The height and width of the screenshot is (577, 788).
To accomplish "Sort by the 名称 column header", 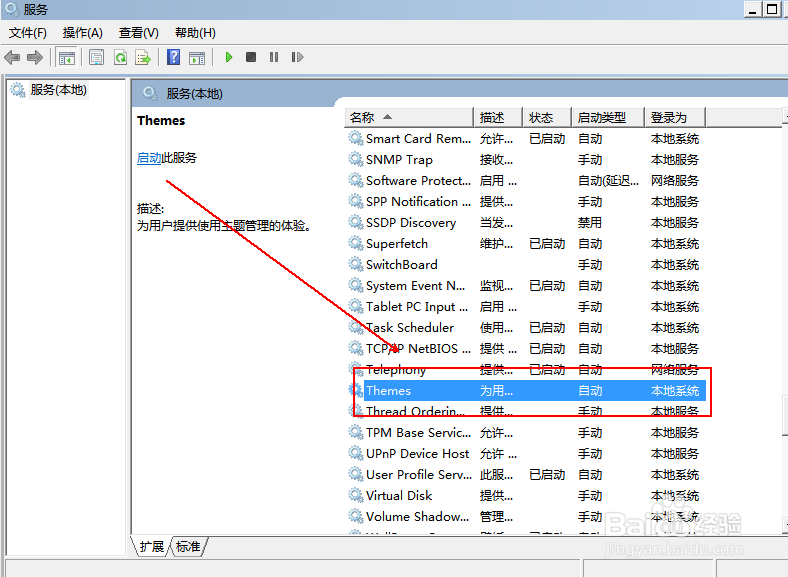I will 409,118.
